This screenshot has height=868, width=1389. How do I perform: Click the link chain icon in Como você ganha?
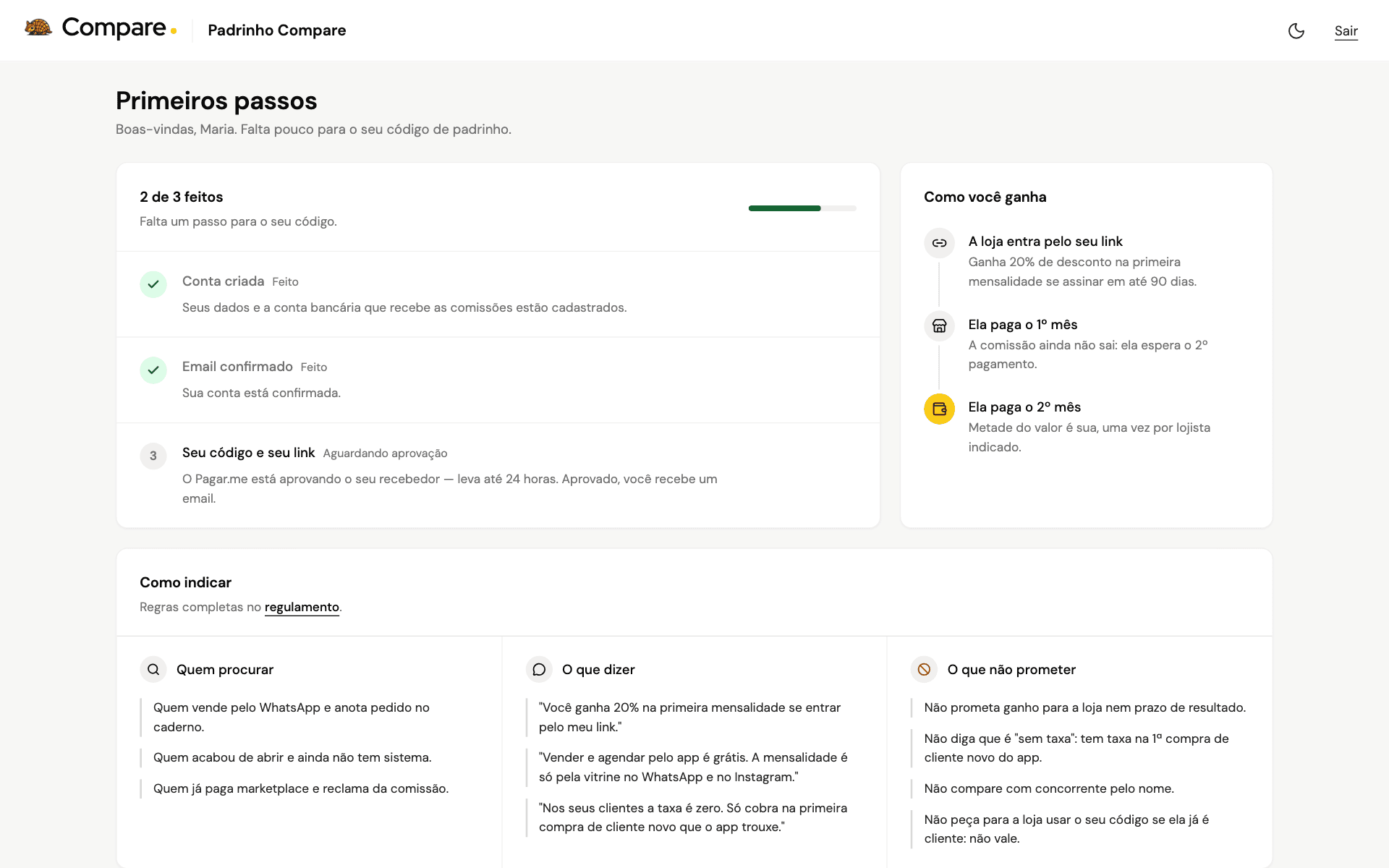pyautogui.click(x=939, y=243)
